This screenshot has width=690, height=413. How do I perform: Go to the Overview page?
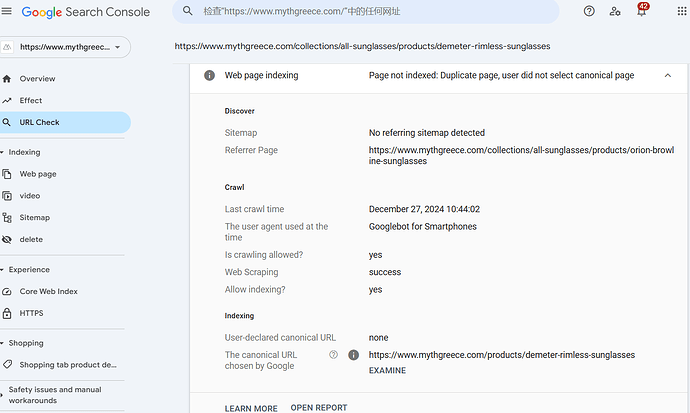click(38, 79)
